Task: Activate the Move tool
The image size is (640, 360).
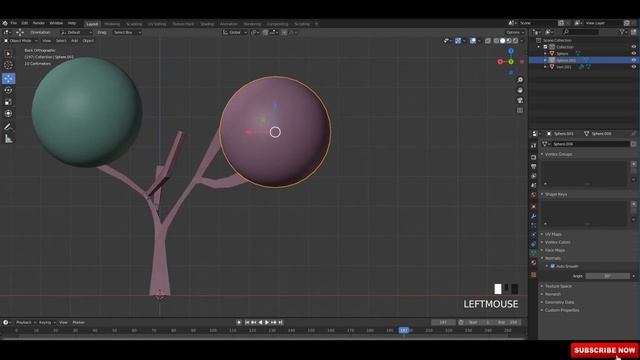Action: 8,78
